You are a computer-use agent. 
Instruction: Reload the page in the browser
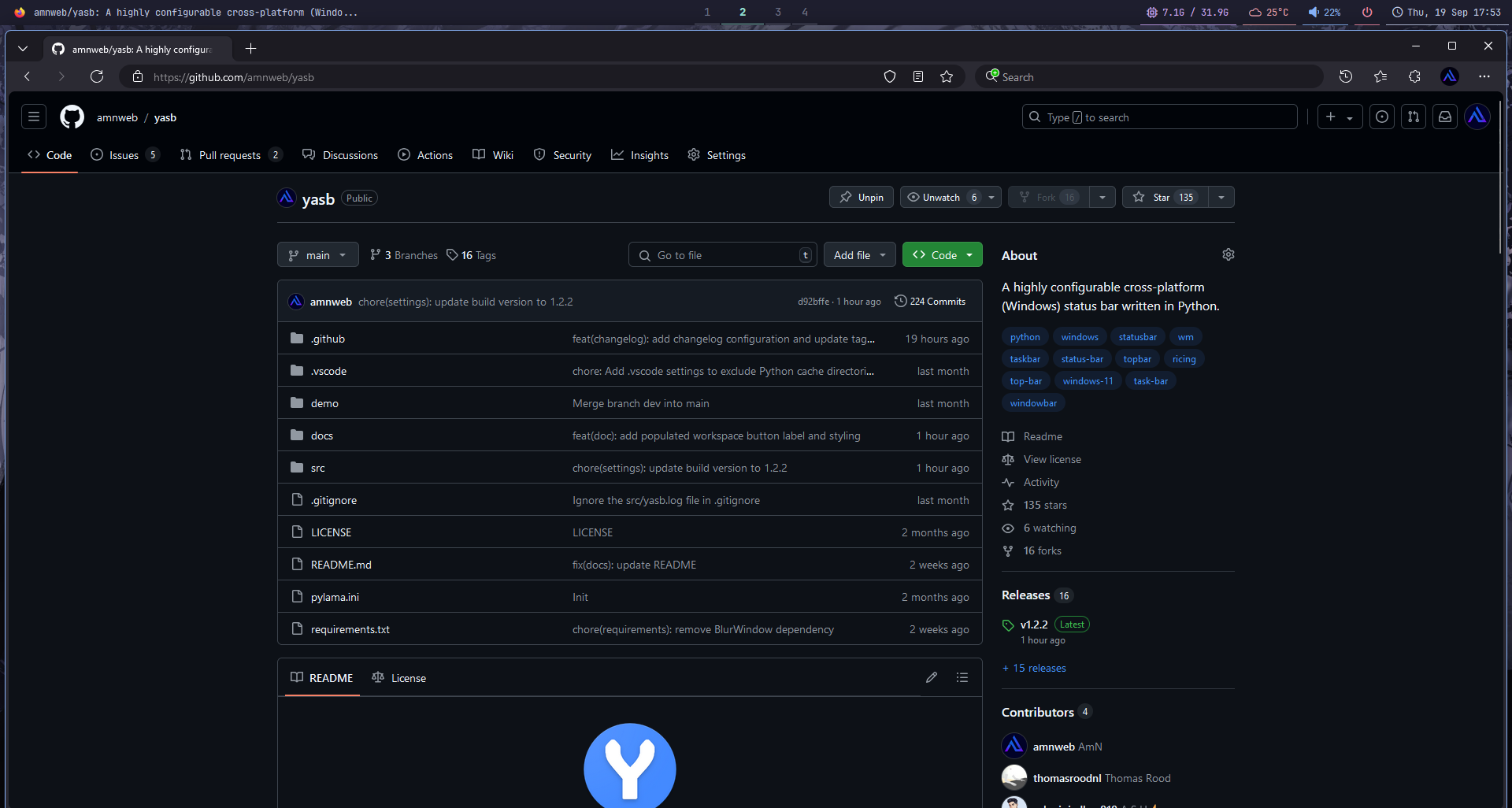coord(97,76)
